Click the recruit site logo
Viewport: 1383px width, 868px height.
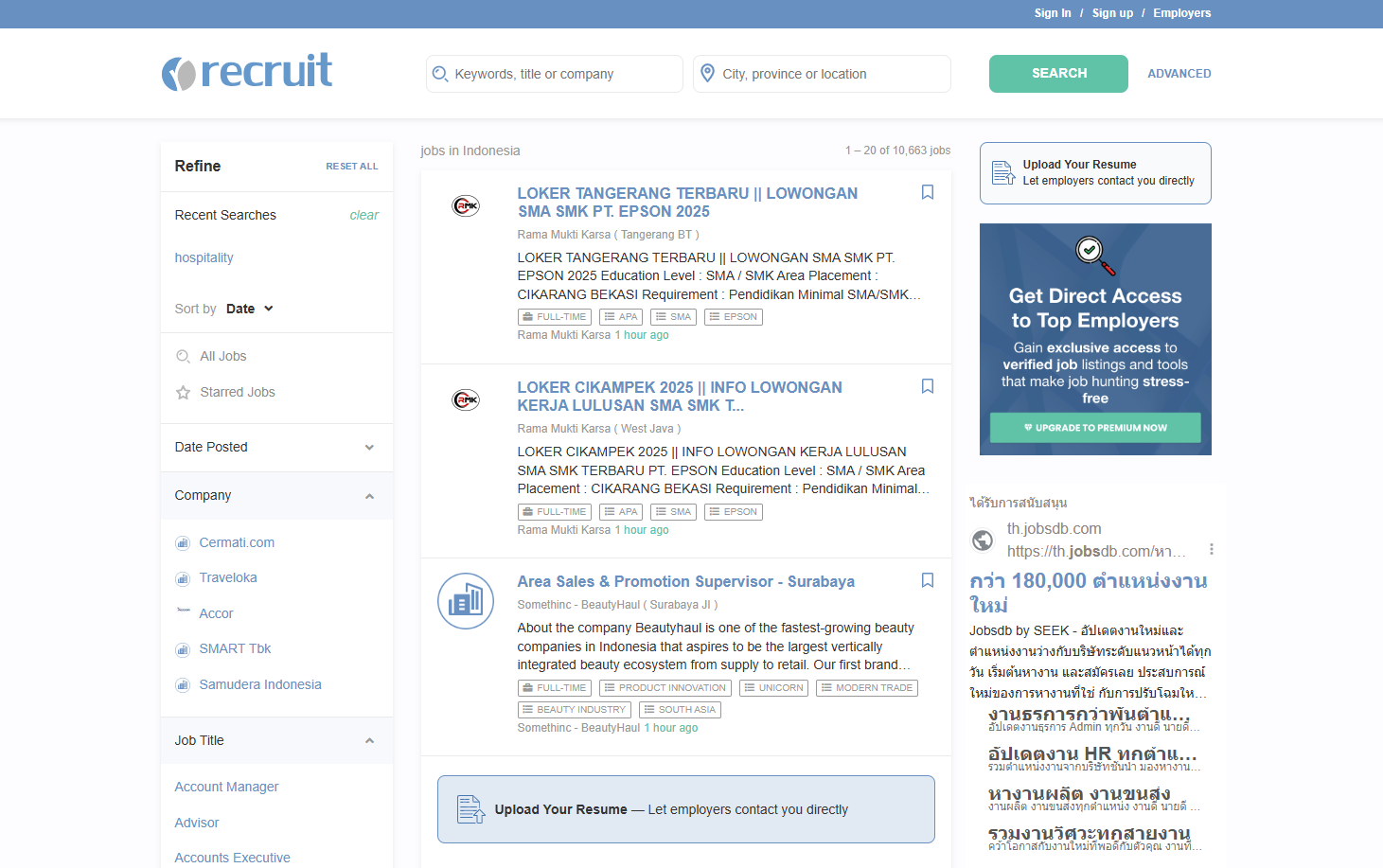247,71
